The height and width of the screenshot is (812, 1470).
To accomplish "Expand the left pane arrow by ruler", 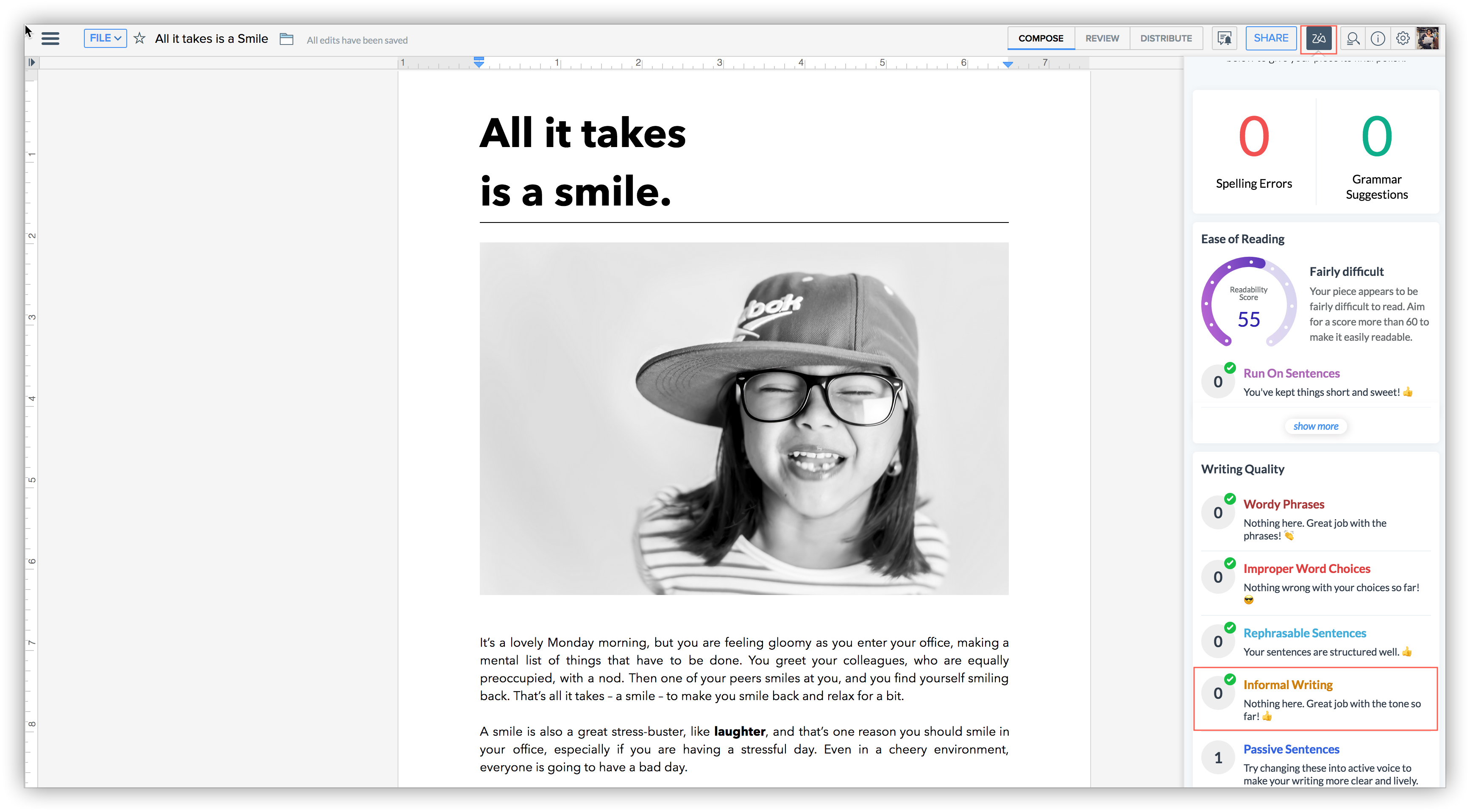I will [x=32, y=62].
